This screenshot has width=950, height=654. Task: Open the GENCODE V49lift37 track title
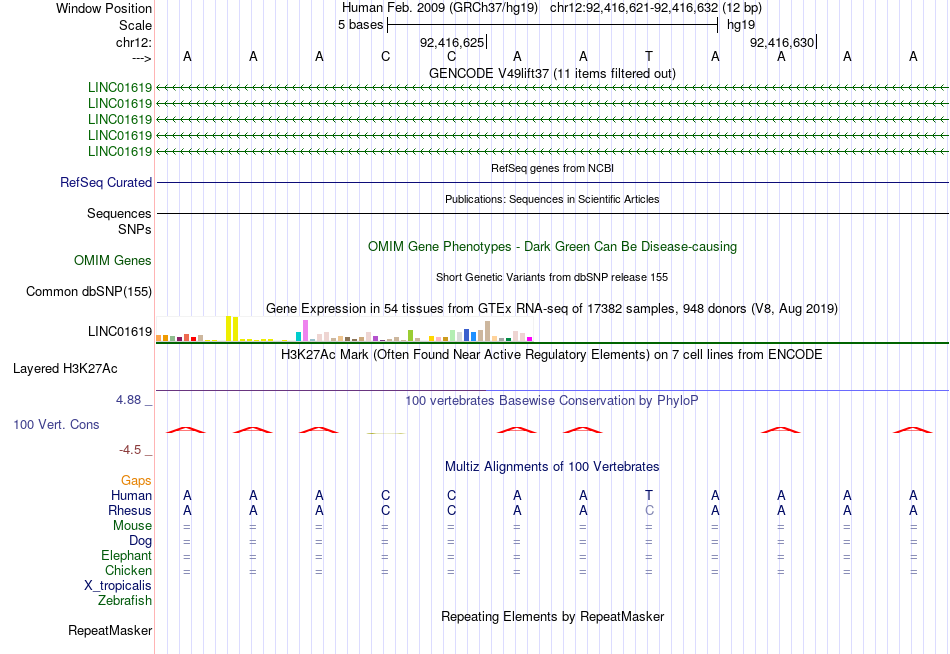tap(552, 73)
